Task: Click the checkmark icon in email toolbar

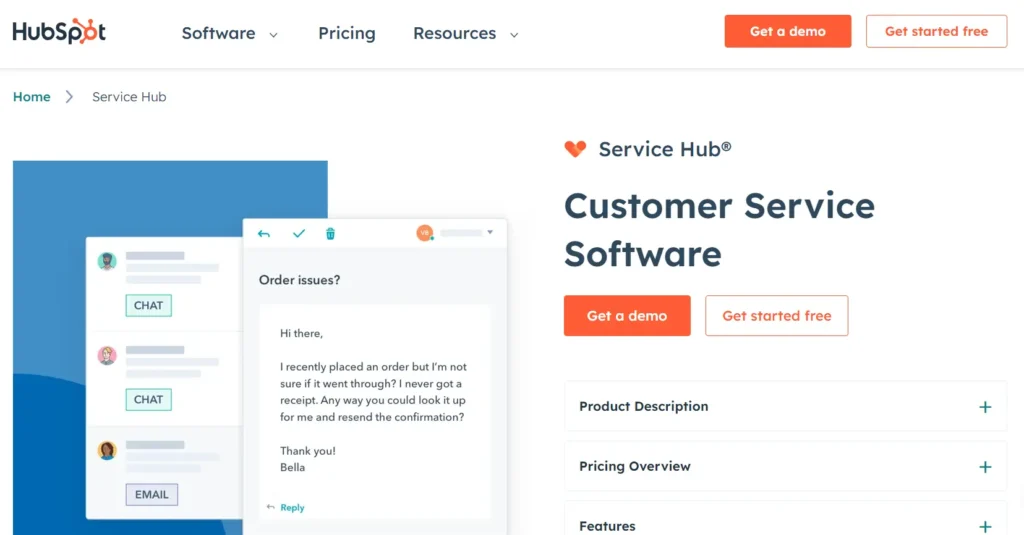Action: [298, 234]
